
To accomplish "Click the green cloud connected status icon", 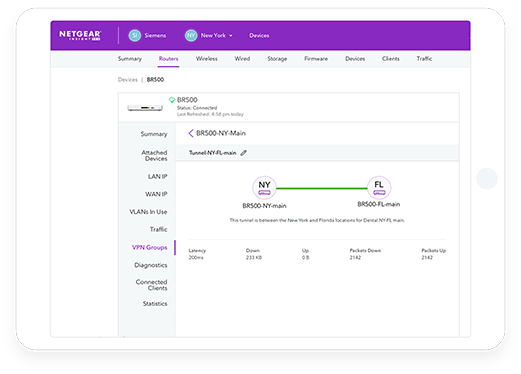I will (x=172, y=100).
